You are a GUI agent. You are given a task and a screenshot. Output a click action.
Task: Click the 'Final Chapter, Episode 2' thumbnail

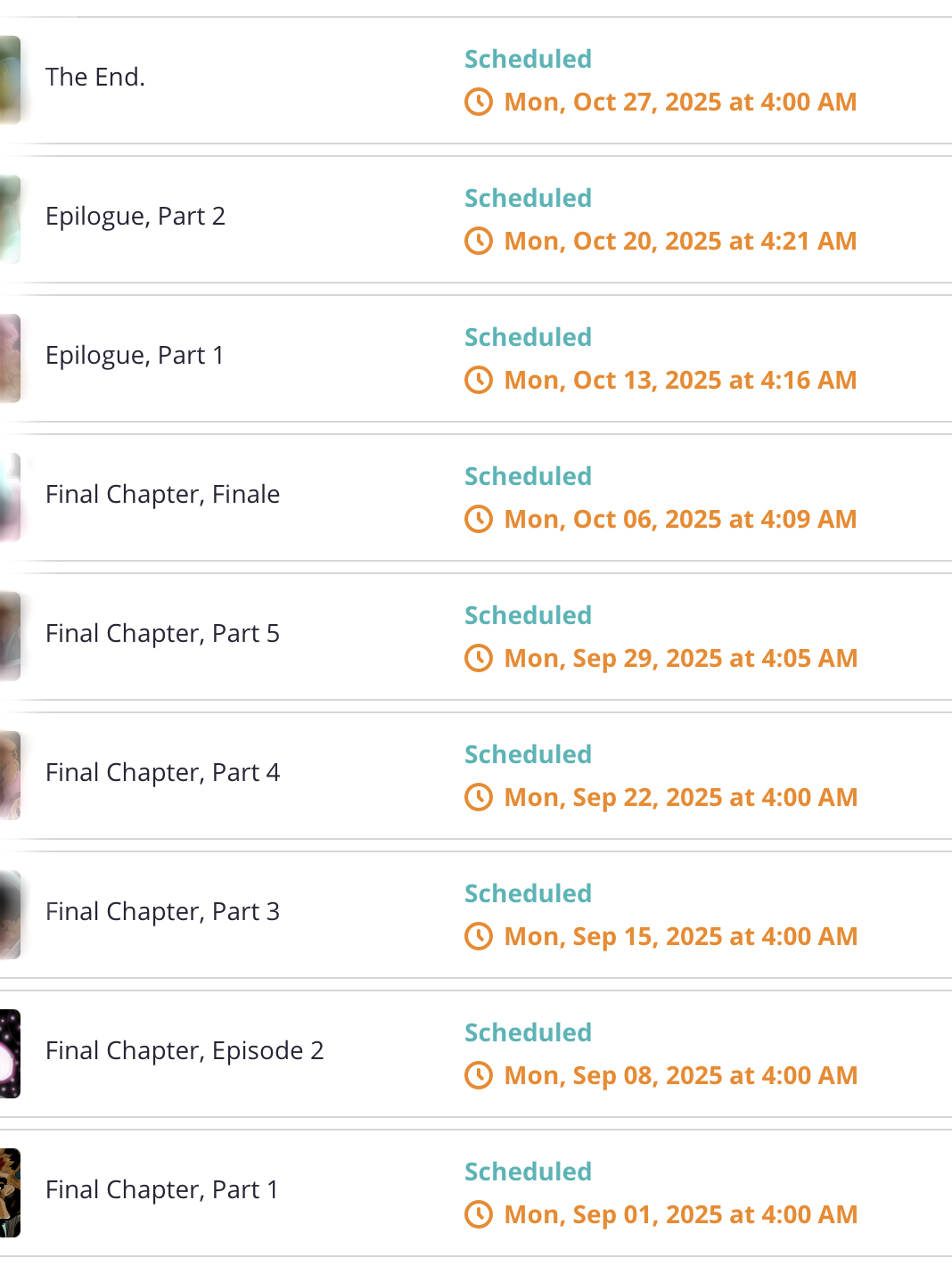9,1054
